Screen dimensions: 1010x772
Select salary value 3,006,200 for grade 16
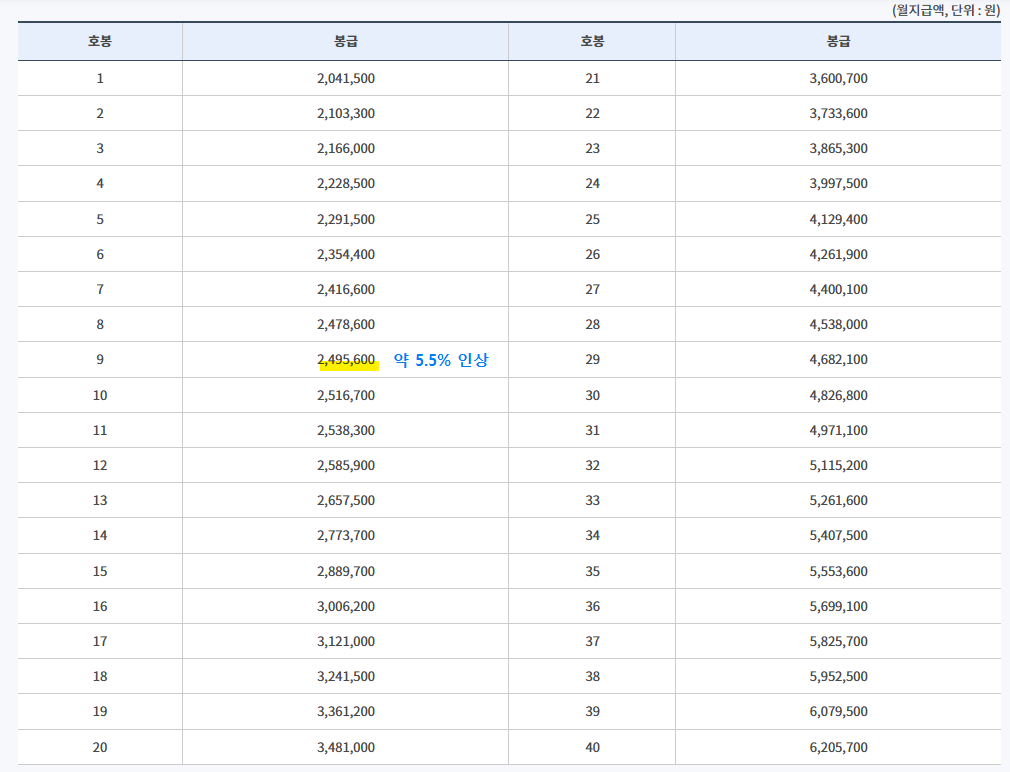coord(347,605)
